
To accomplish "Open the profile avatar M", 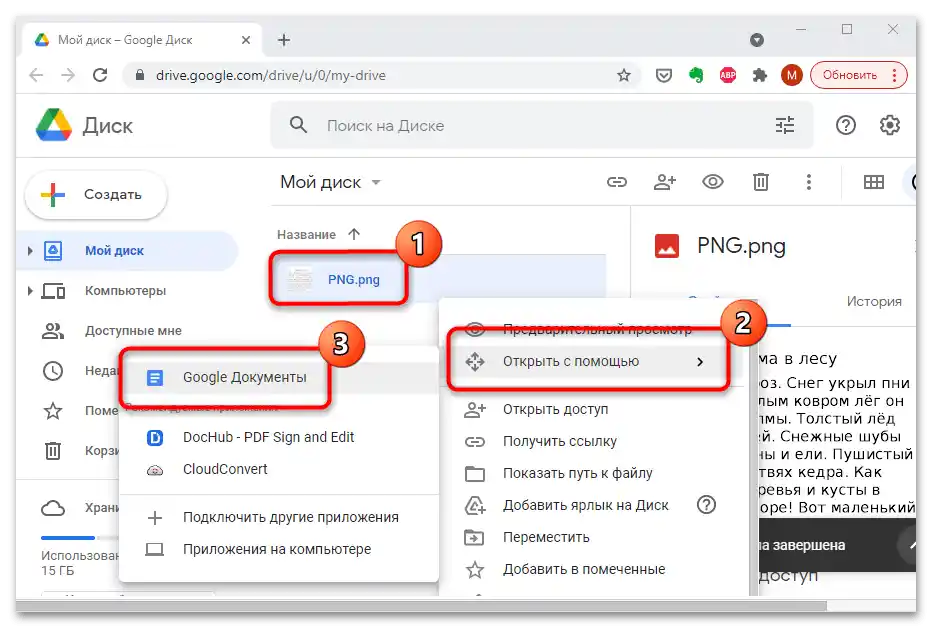I will 792,75.
